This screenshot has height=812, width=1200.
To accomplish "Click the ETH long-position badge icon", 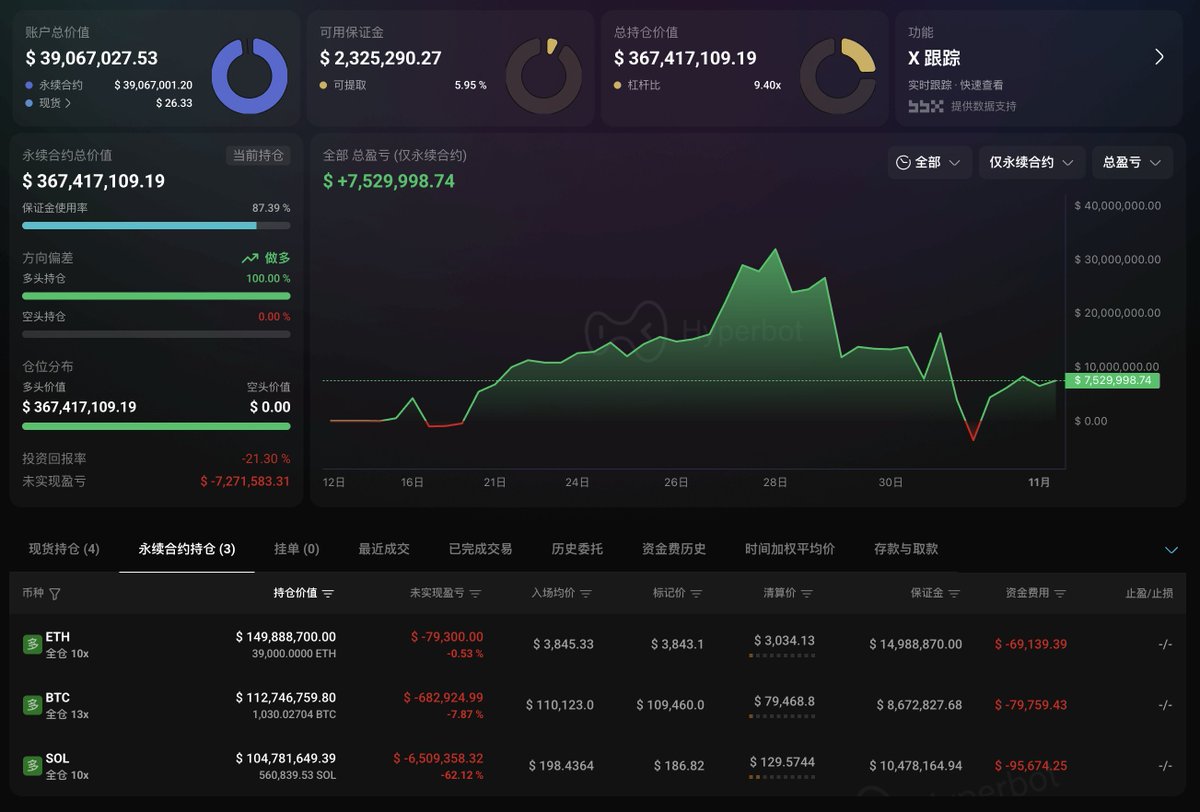I will [32, 644].
